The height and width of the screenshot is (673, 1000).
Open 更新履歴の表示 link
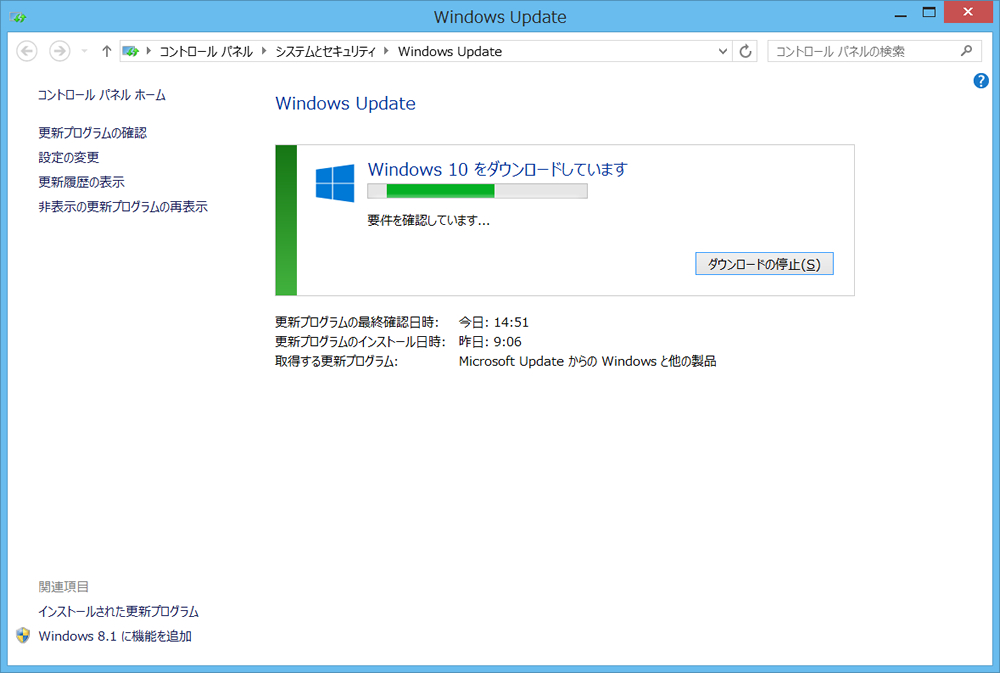point(82,182)
